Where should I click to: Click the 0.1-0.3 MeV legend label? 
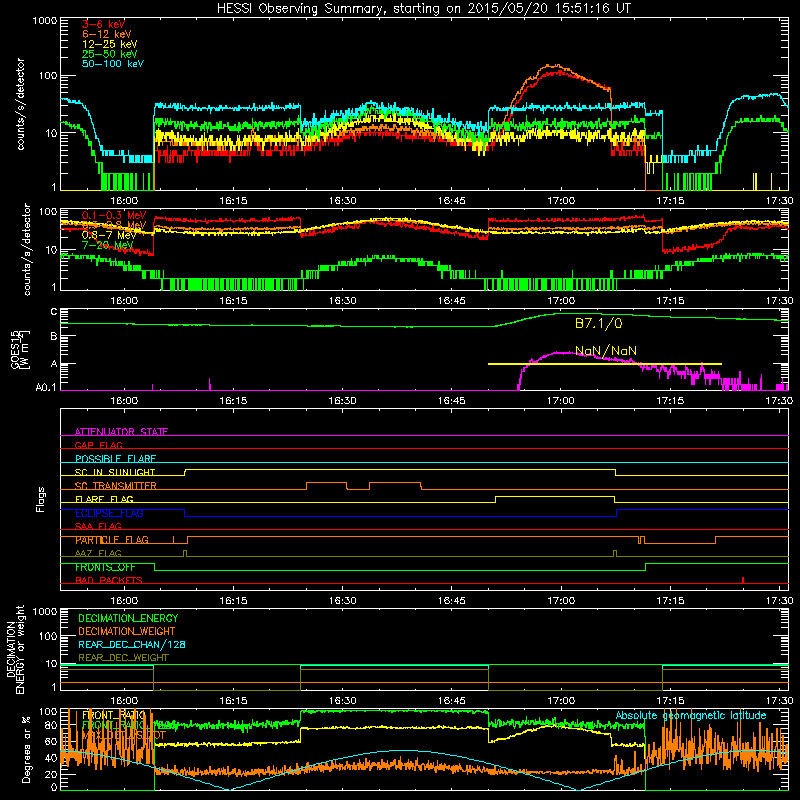coord(114,215)
